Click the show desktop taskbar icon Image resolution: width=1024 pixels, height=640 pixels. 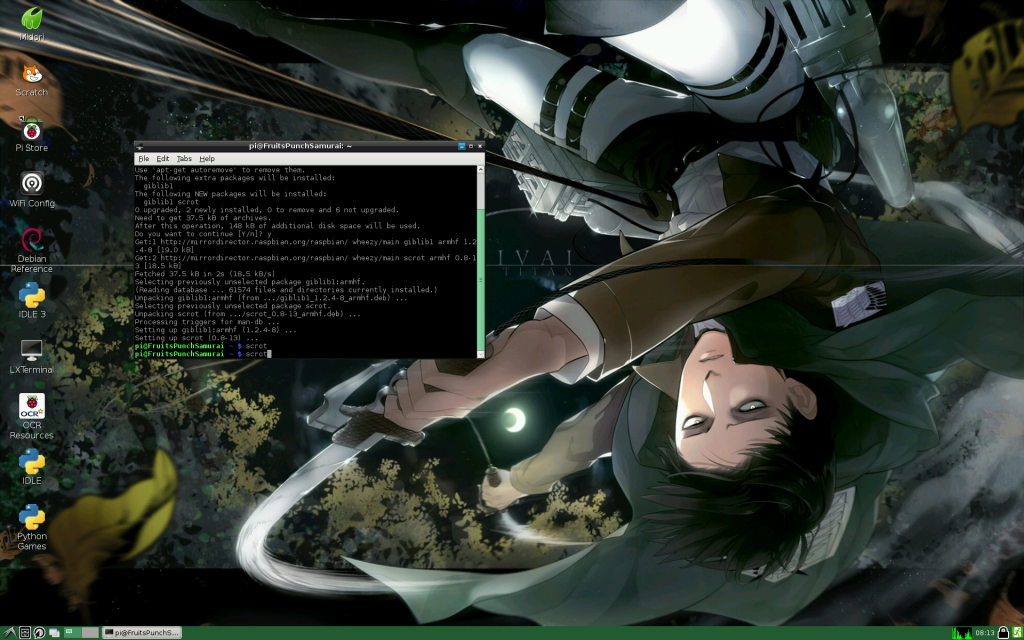point(54,633)
